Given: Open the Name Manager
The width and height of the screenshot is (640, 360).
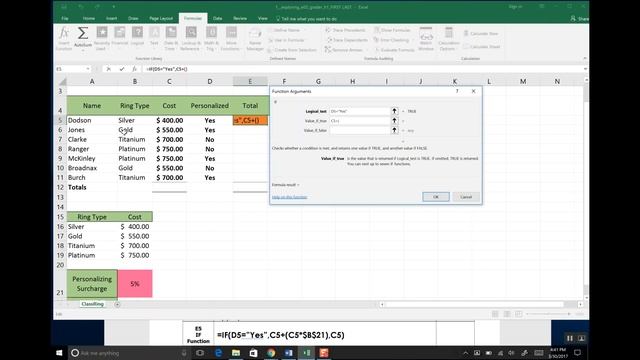Looking at the screenshot, I should point(255,39).
